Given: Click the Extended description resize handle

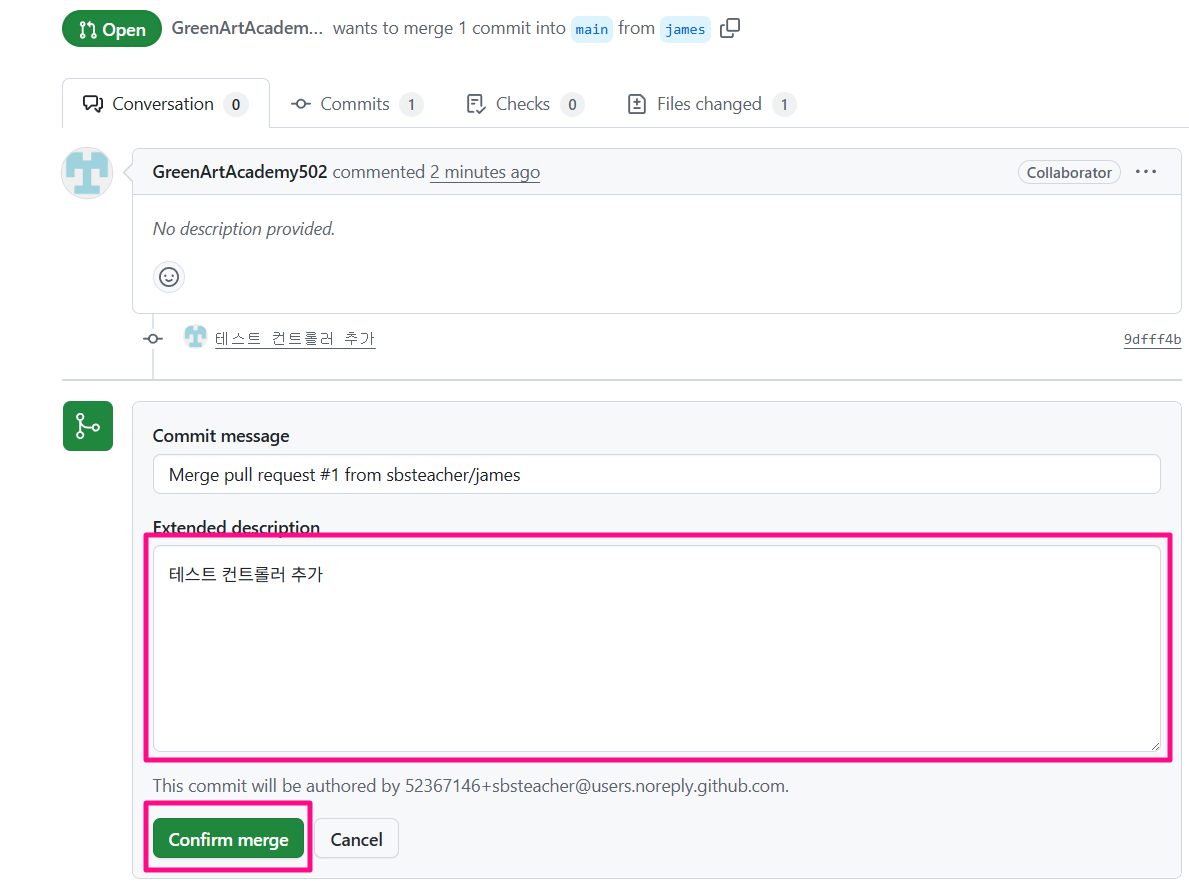Looking at the screenshot, I should point(1155,746).
